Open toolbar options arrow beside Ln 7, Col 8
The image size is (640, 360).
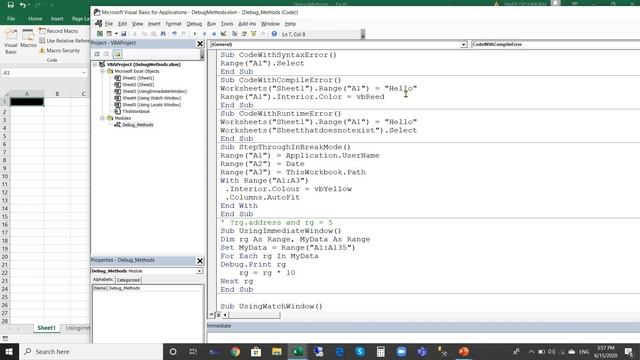pyautogui.click(x=363, y=35)
